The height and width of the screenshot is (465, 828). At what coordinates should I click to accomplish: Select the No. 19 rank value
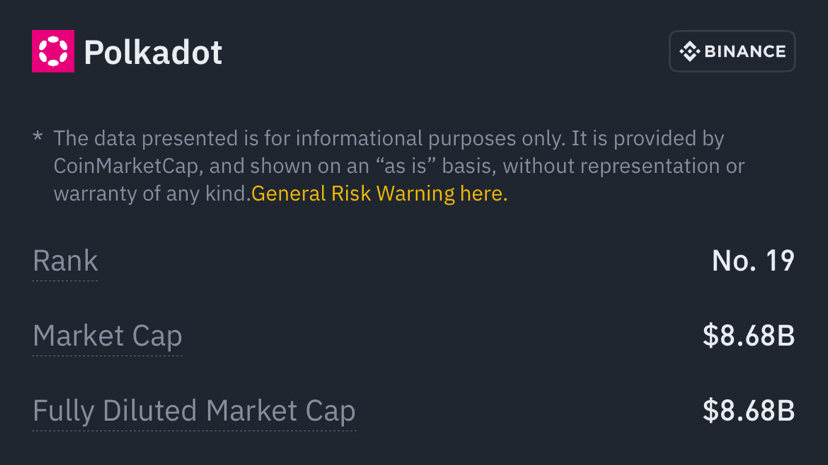tap(752, 261)
